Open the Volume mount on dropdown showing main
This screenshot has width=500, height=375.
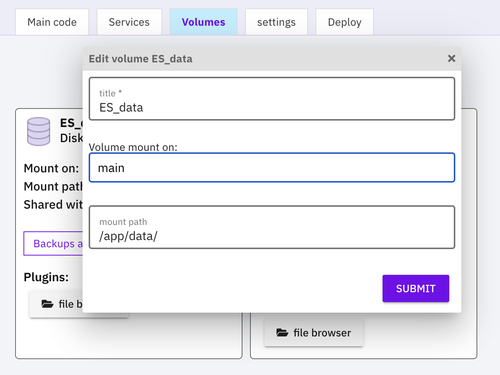click(272, 168)
